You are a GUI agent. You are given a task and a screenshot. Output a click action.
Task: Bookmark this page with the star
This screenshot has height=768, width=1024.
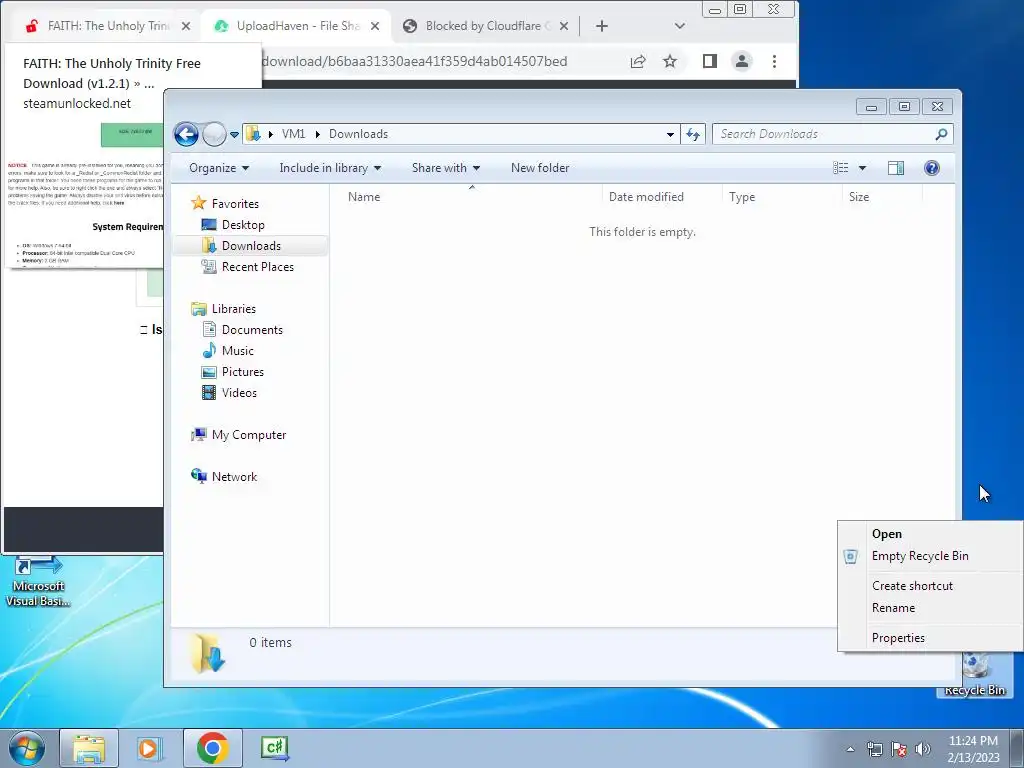coord(670,61)
